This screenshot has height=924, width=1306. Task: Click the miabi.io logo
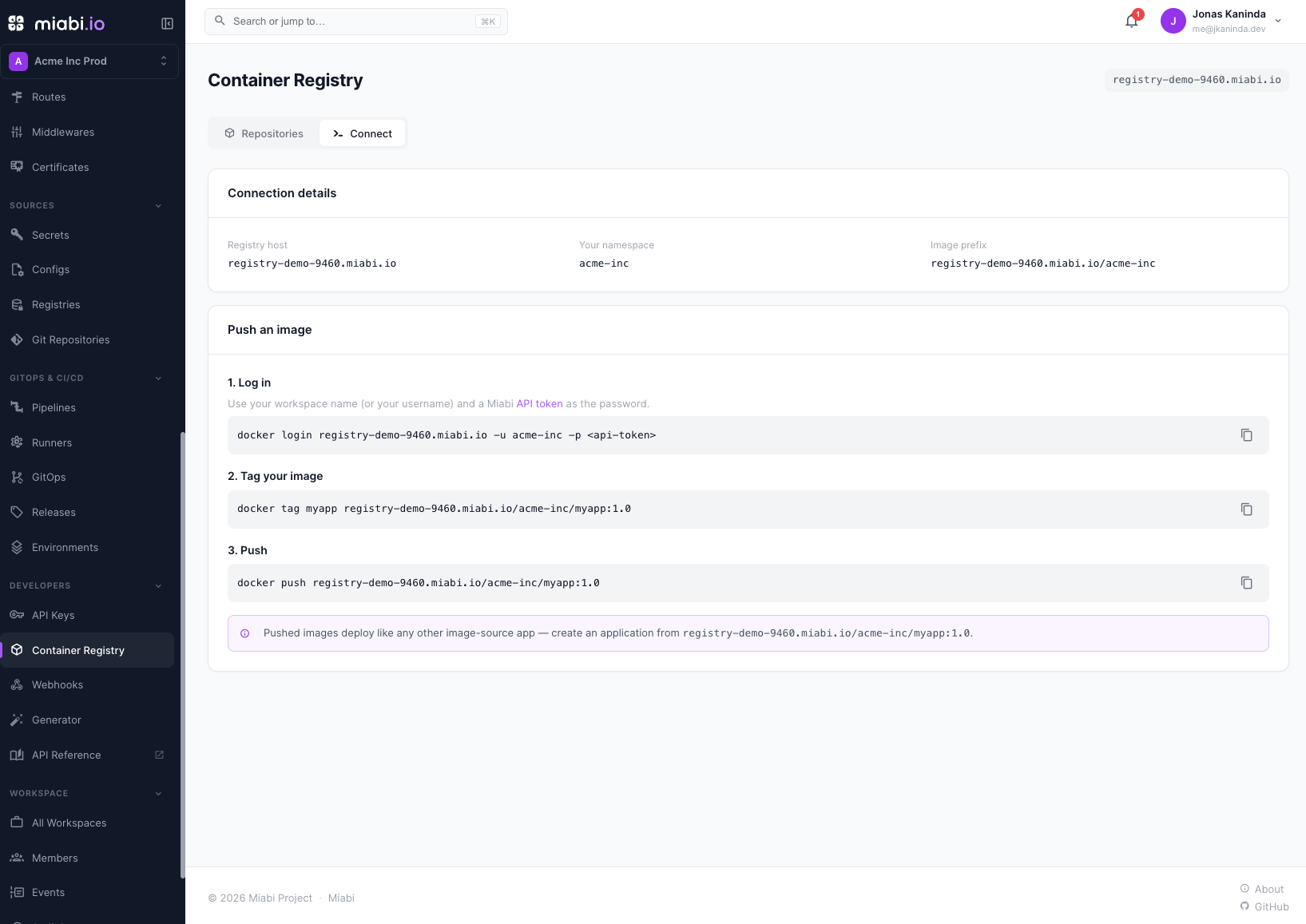tap(57, 23)
